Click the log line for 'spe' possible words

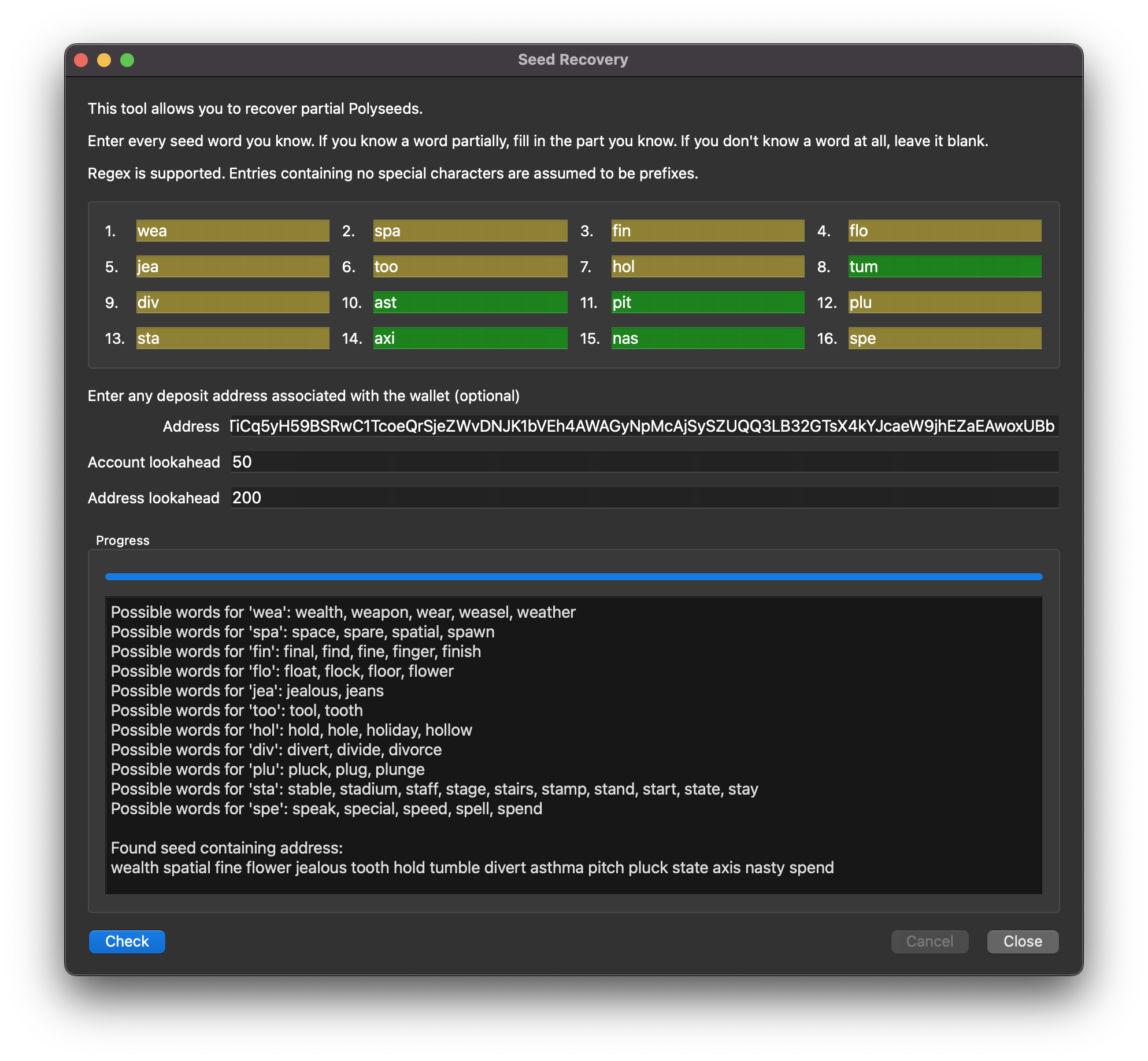[326, 808]
